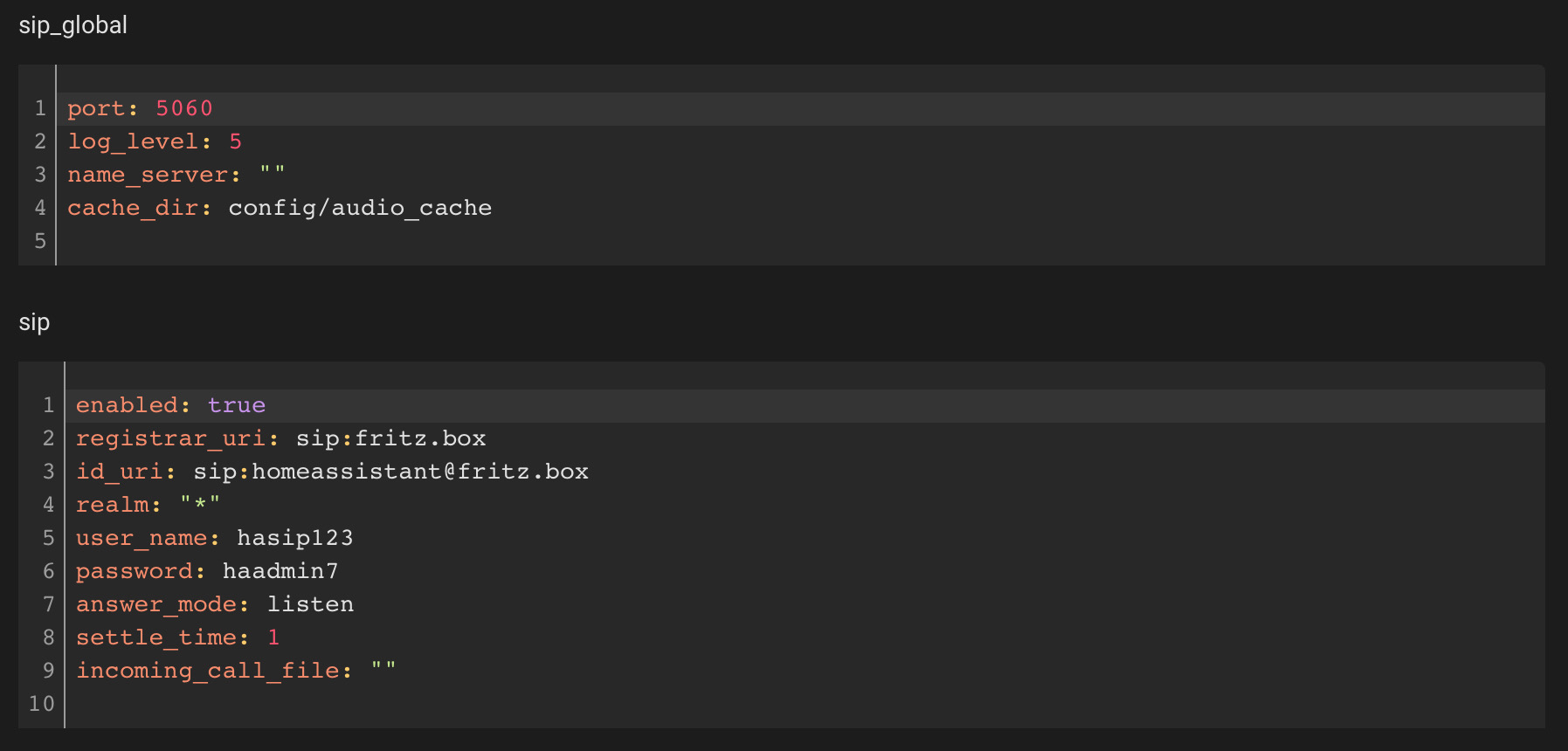Click the port value 5060
Screen dimensions: 1568x751
[x=184, y=108]
